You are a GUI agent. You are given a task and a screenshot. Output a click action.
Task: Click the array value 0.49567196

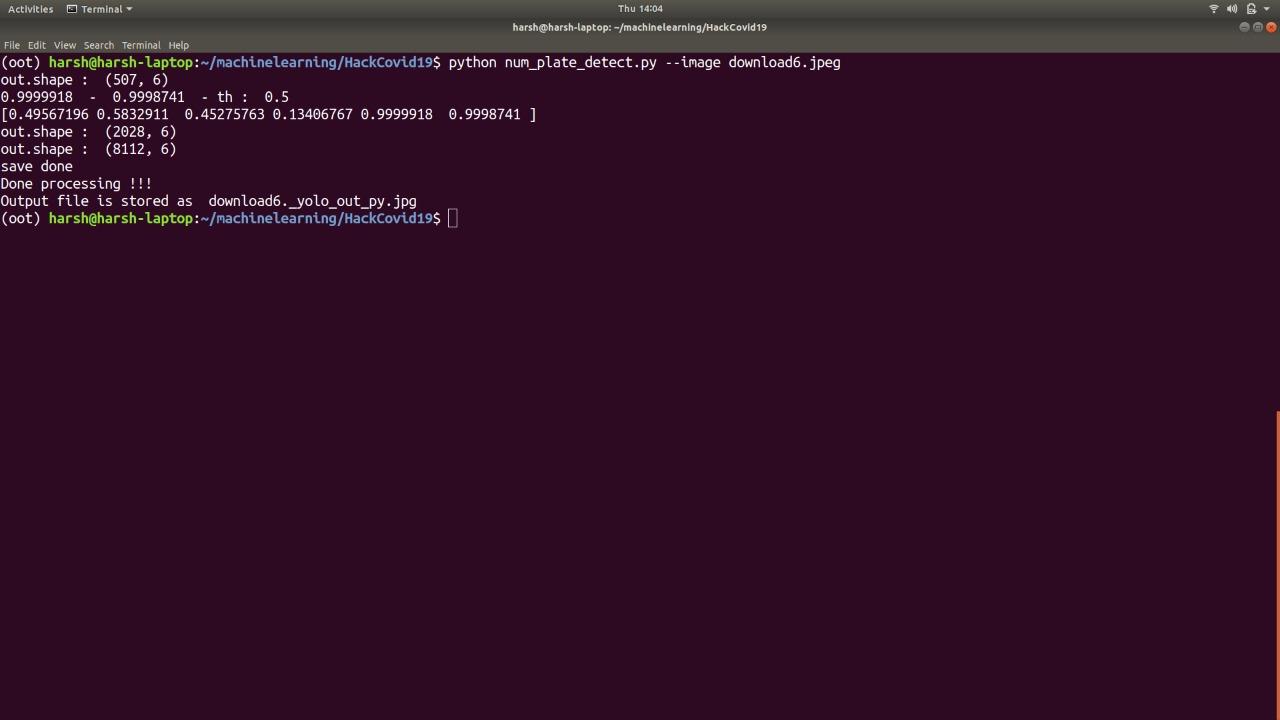48,114
